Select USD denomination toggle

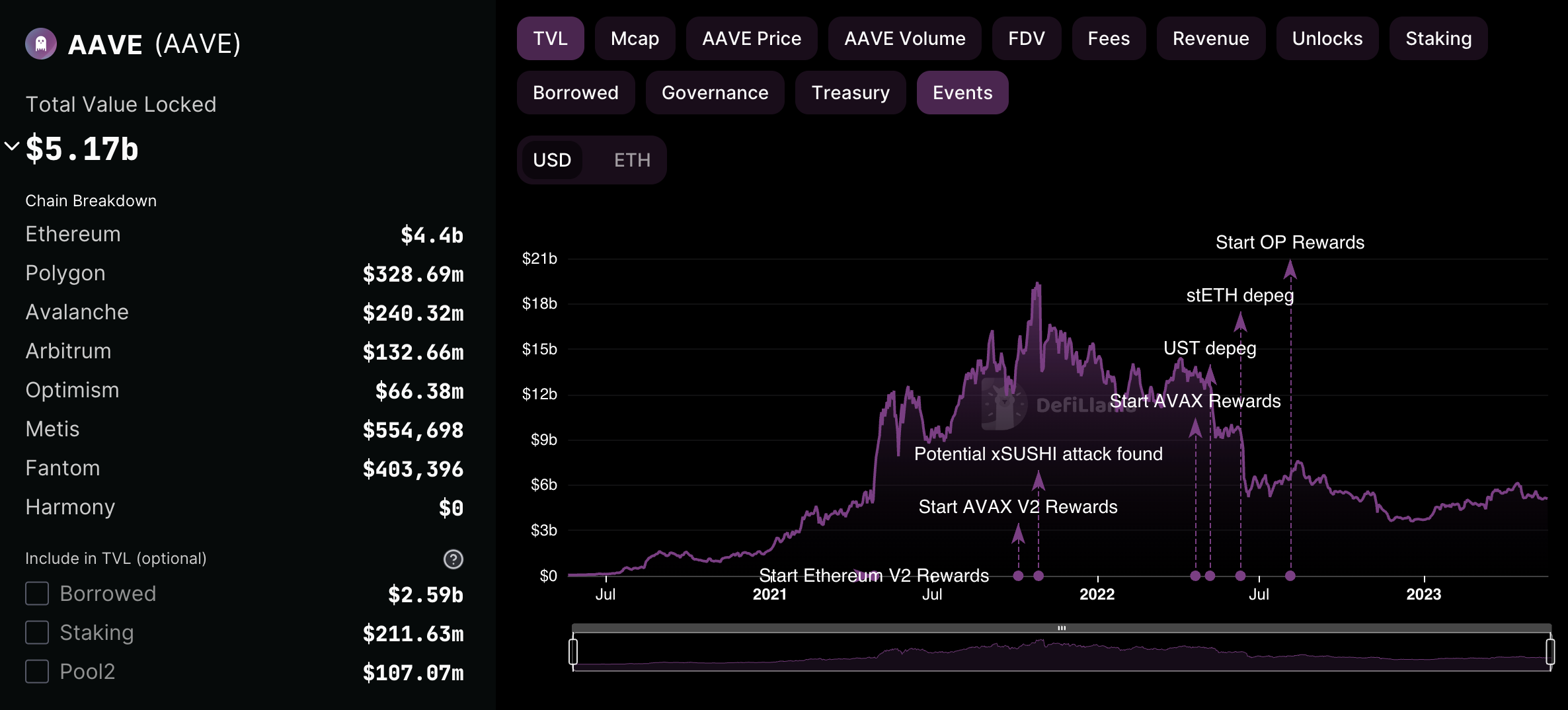pos(552,160)
